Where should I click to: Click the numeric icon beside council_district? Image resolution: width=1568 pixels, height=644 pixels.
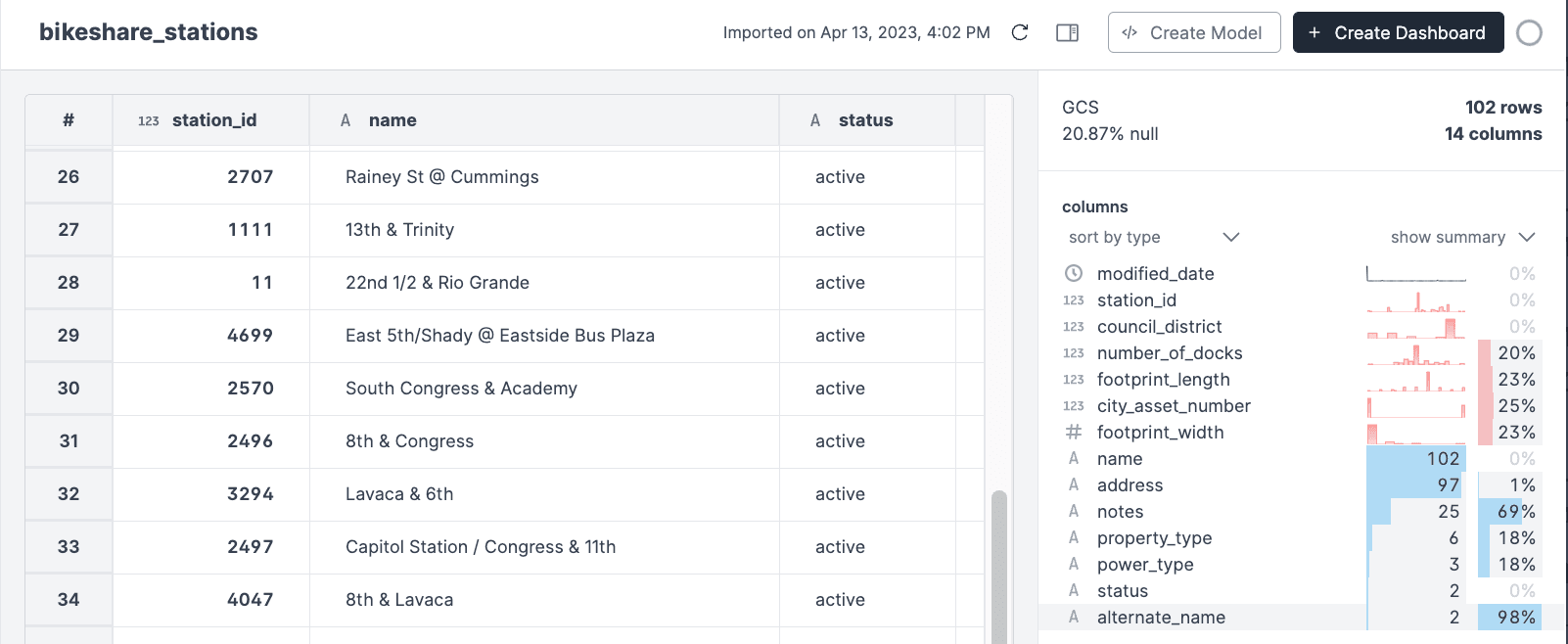point(1074,327)
